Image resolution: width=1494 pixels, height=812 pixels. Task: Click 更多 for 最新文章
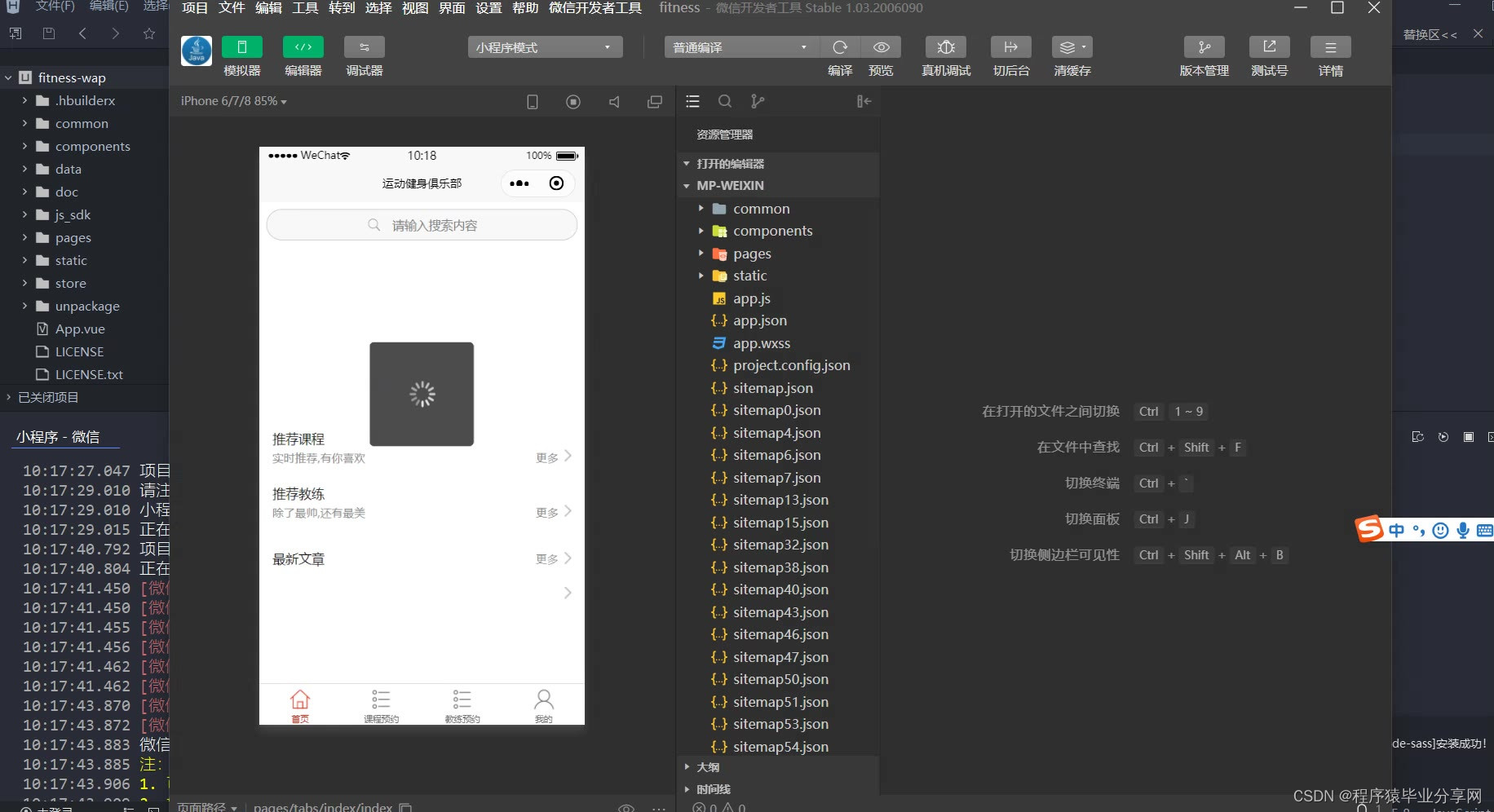554,558
